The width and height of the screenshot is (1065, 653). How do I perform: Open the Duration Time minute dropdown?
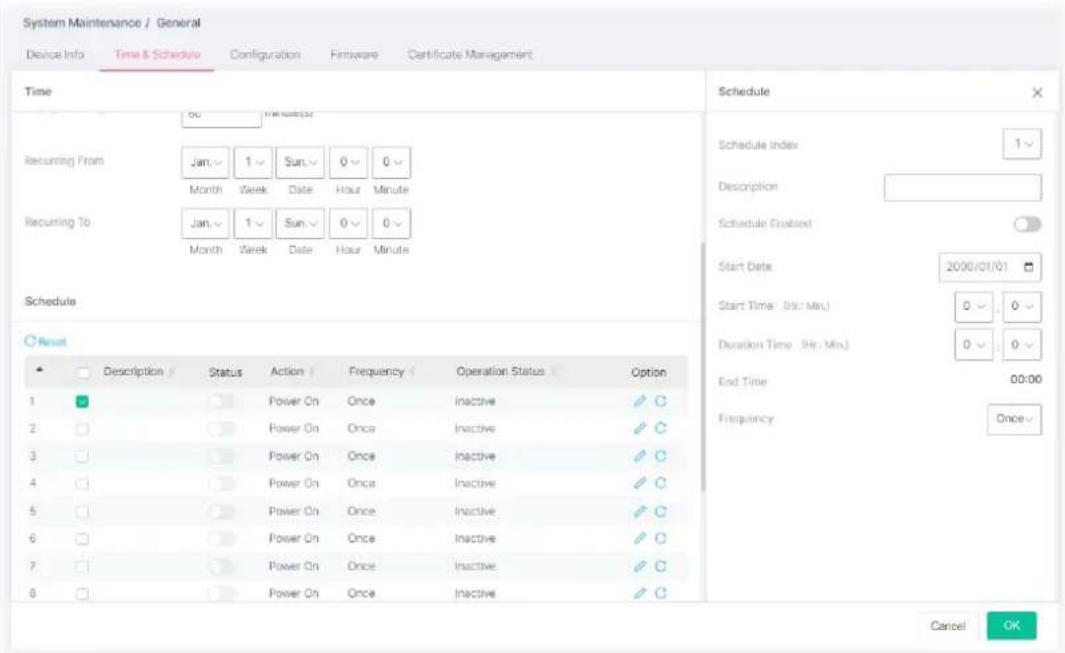tap(1022, 345)
